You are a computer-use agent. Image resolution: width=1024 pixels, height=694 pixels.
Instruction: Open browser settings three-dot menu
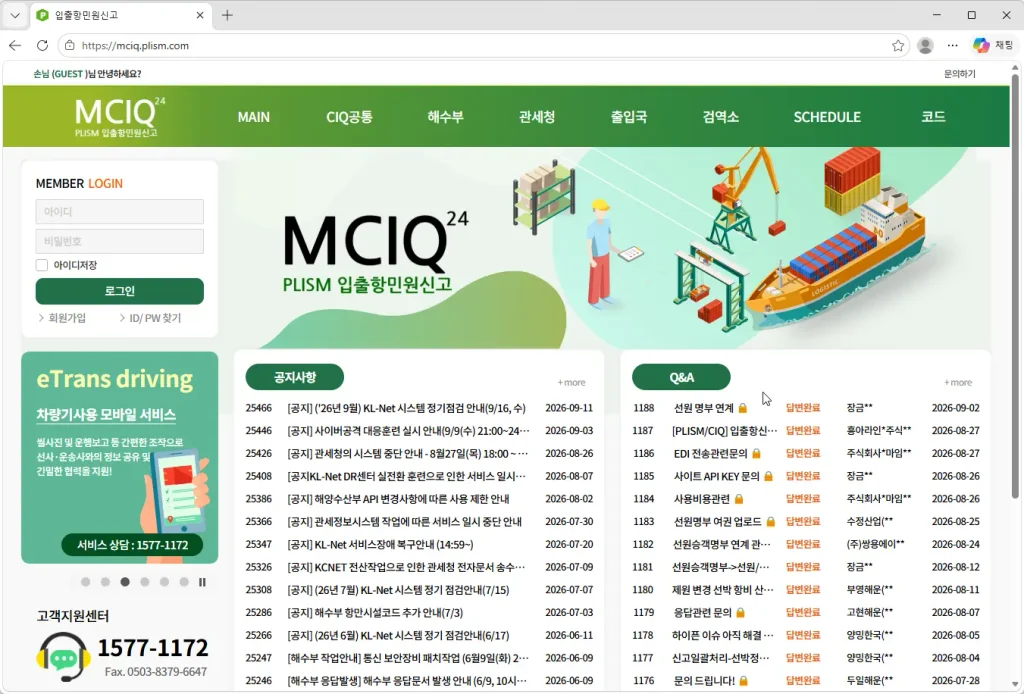point(953,46)
